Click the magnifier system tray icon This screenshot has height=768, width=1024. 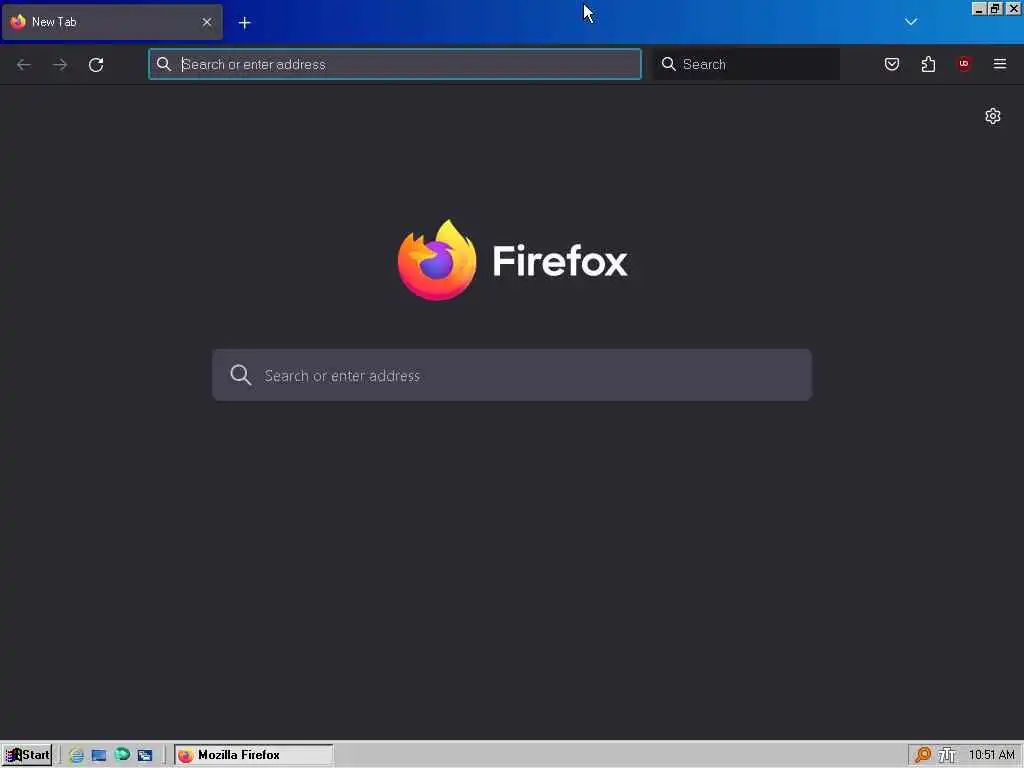click(x=923, y=755)
